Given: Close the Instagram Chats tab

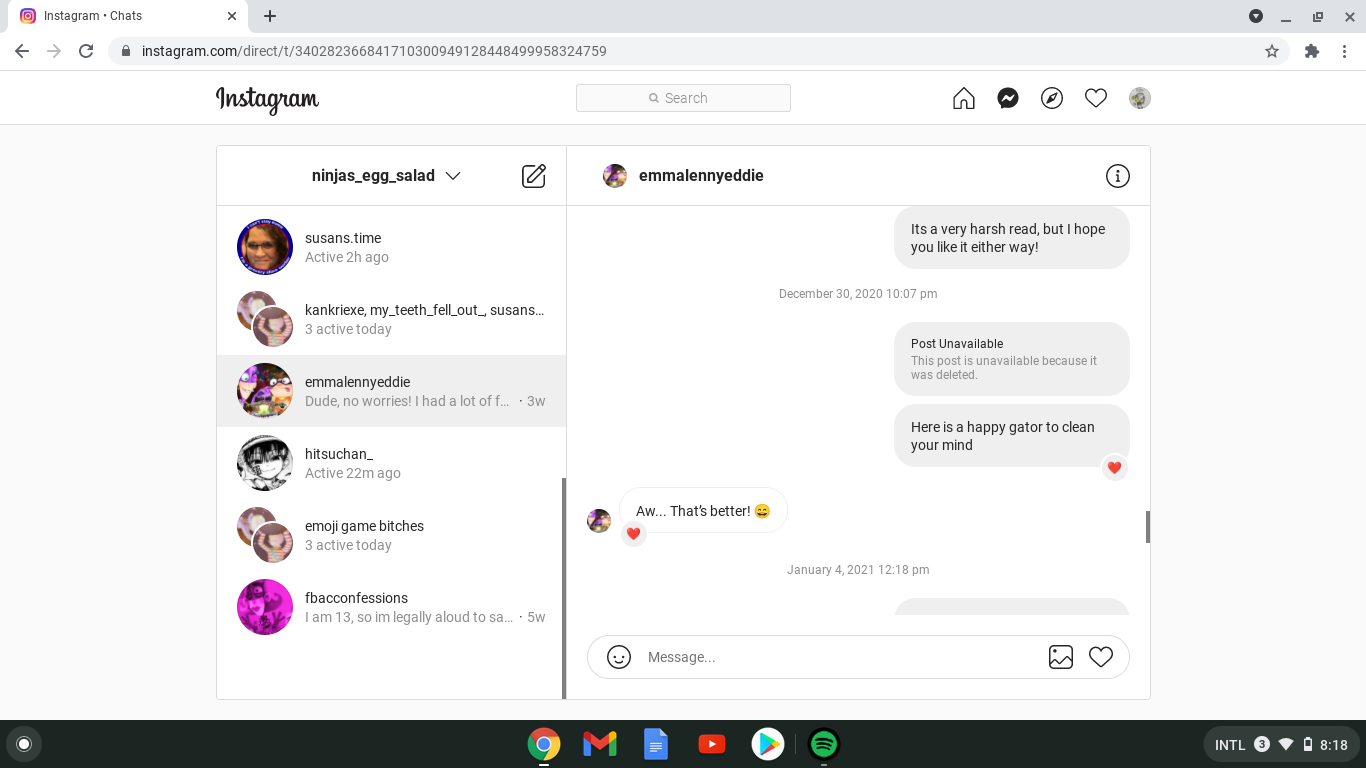Looking at the screenshot, I should click(x=232, y=16).
